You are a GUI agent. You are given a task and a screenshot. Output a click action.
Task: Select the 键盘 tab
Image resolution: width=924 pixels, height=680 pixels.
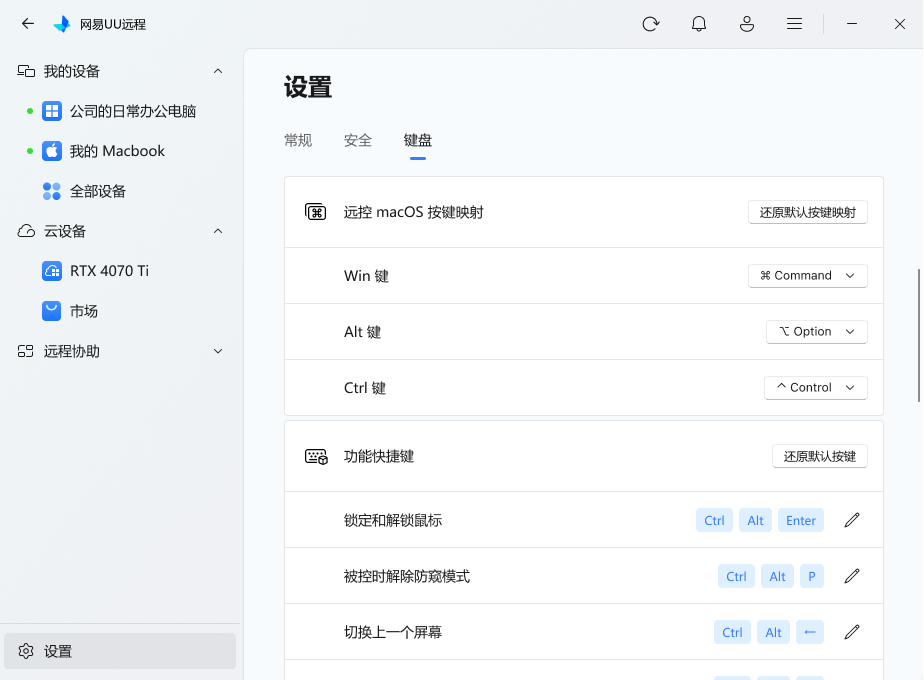(x=418, y=140)
